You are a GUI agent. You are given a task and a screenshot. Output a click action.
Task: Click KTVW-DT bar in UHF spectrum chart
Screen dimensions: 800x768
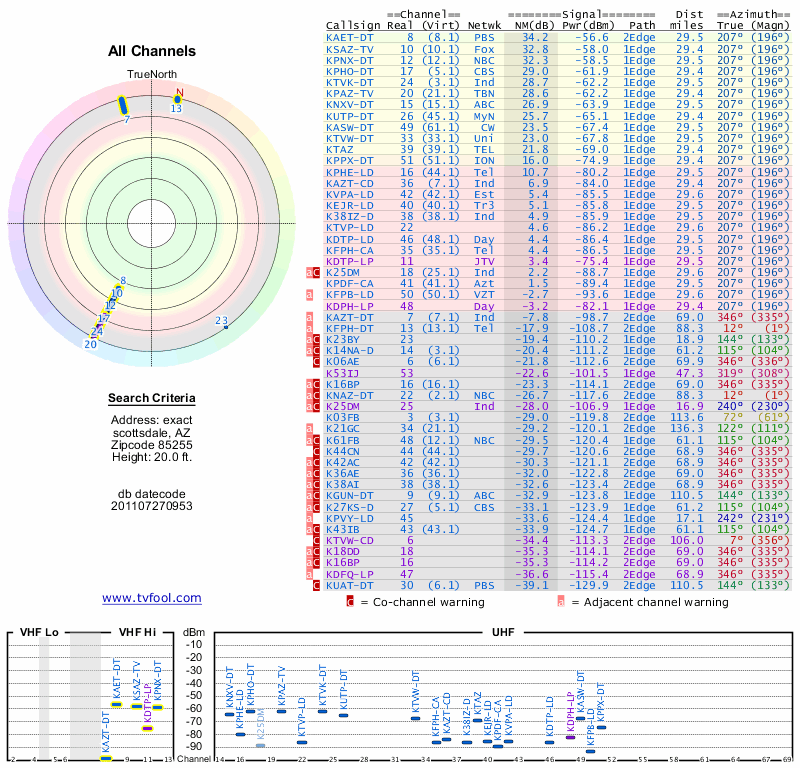click(416, 719)
